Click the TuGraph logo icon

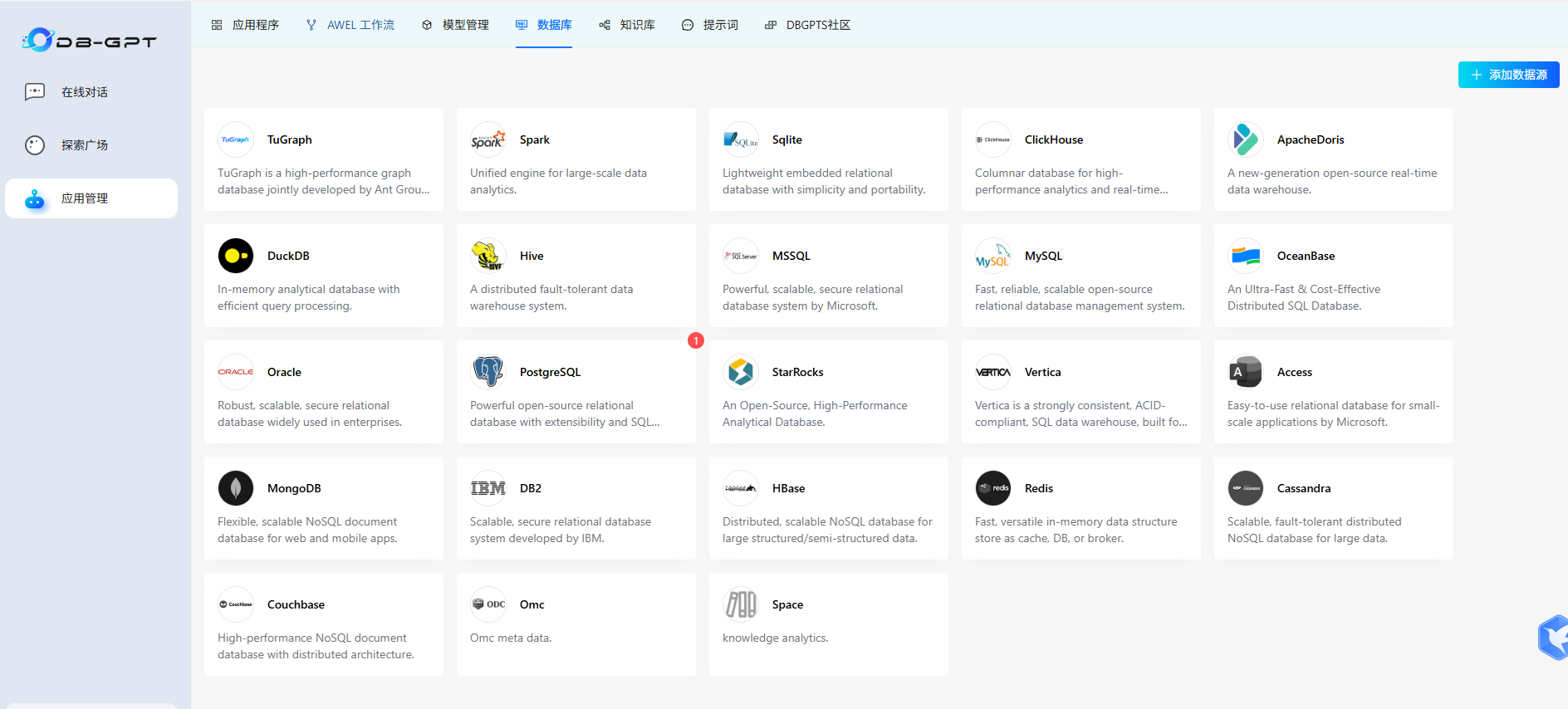236,139
